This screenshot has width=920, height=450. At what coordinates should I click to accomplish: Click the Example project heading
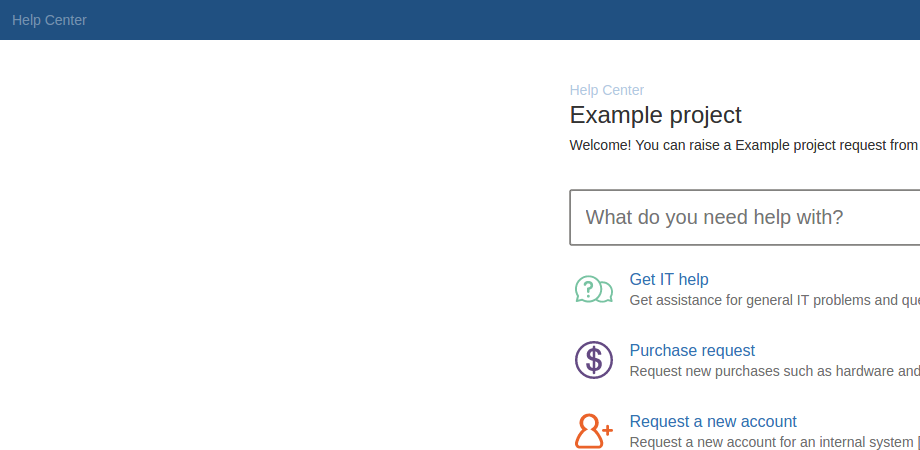point(655,115)
